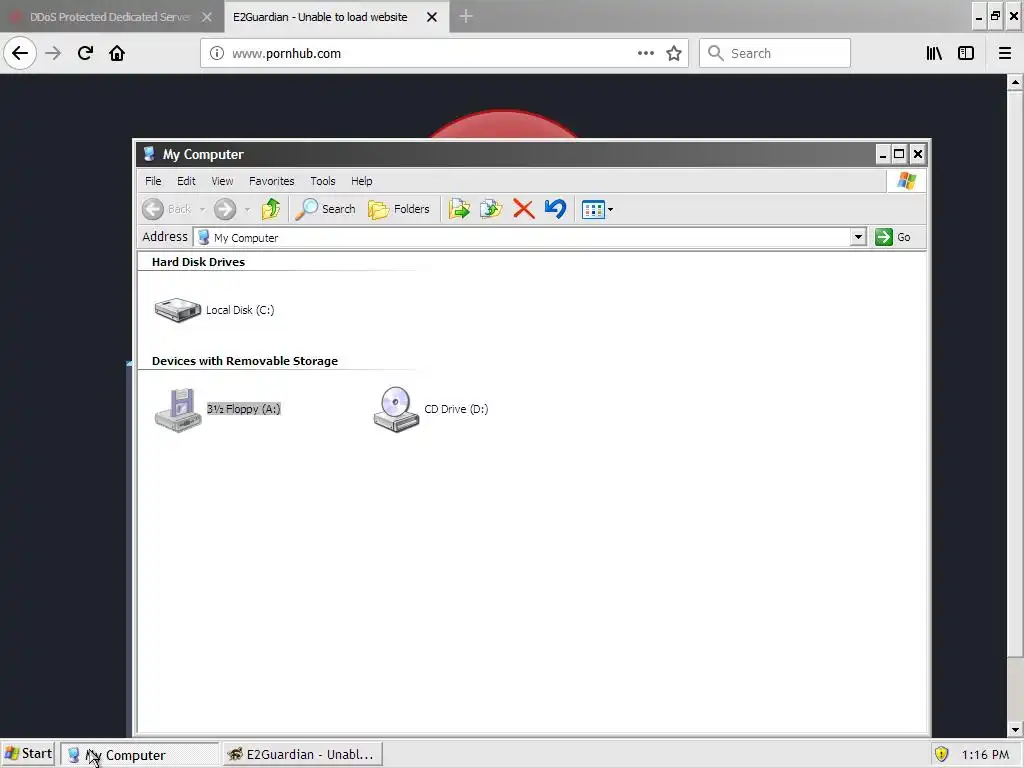Open File menu in My Computer
The image size is (1024, 768).
(x=153, y=181)
